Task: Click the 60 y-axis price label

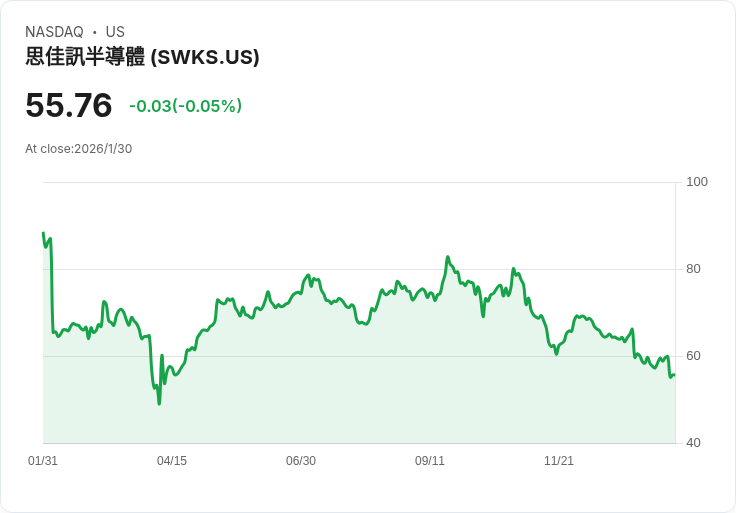Action: pyautogui.click(x=693, y=356)
